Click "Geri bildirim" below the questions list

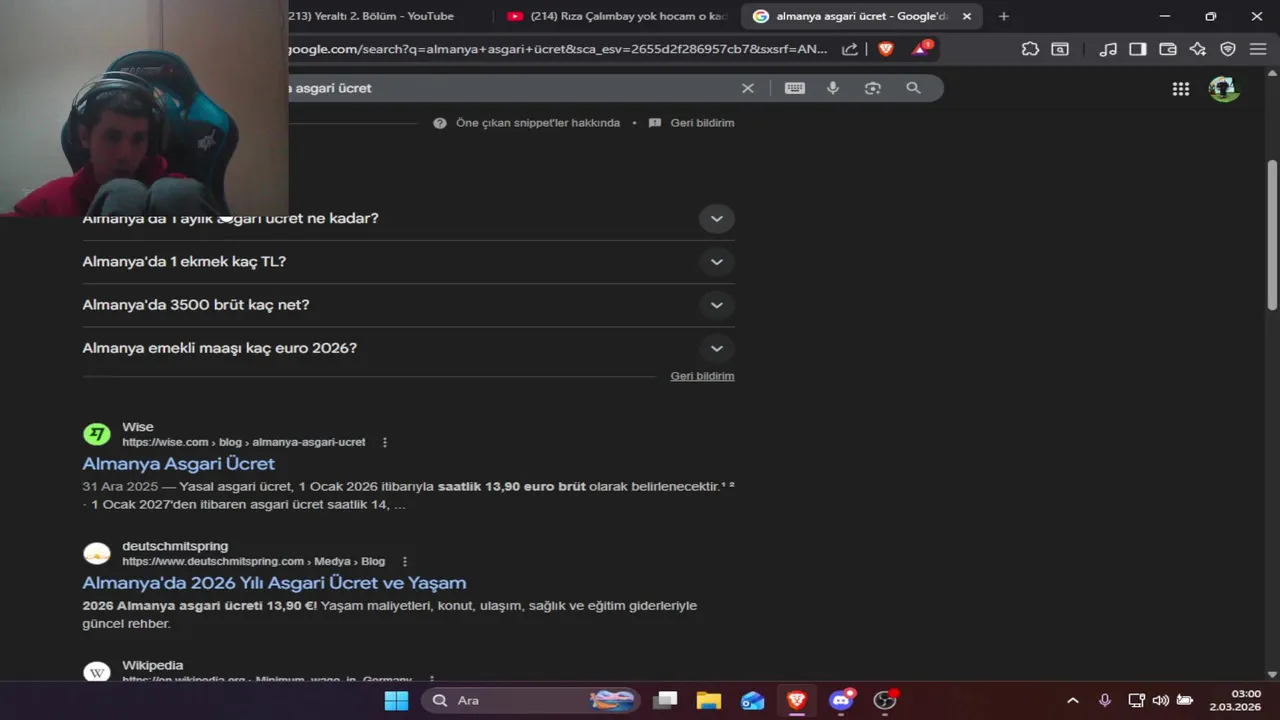pos(702,376)
